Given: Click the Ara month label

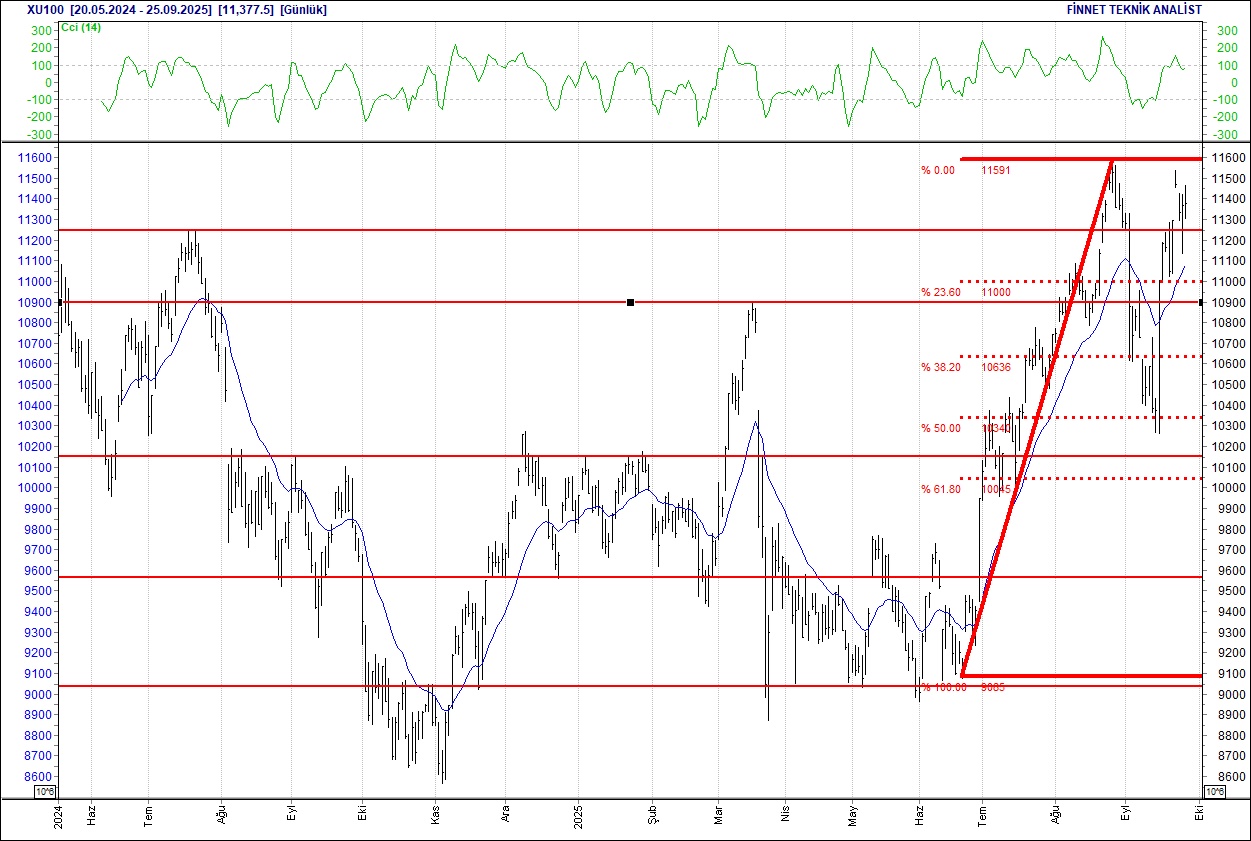Looking at the screenshot, I should pyautogui.click(x=506, y=816).
